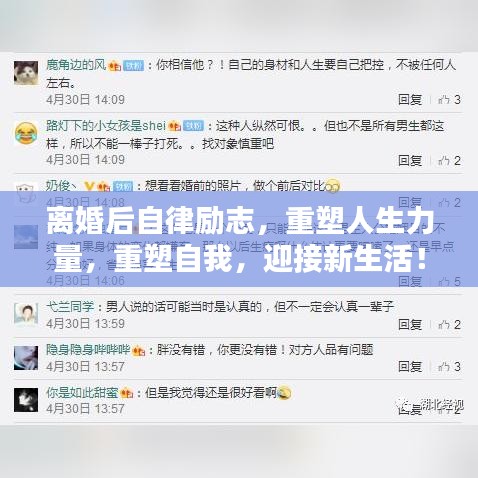Image resolution: width=478 pixels, height=478 pixels.
Task: Click yellow V verified icon beside 奶俊
Action: 89,186
